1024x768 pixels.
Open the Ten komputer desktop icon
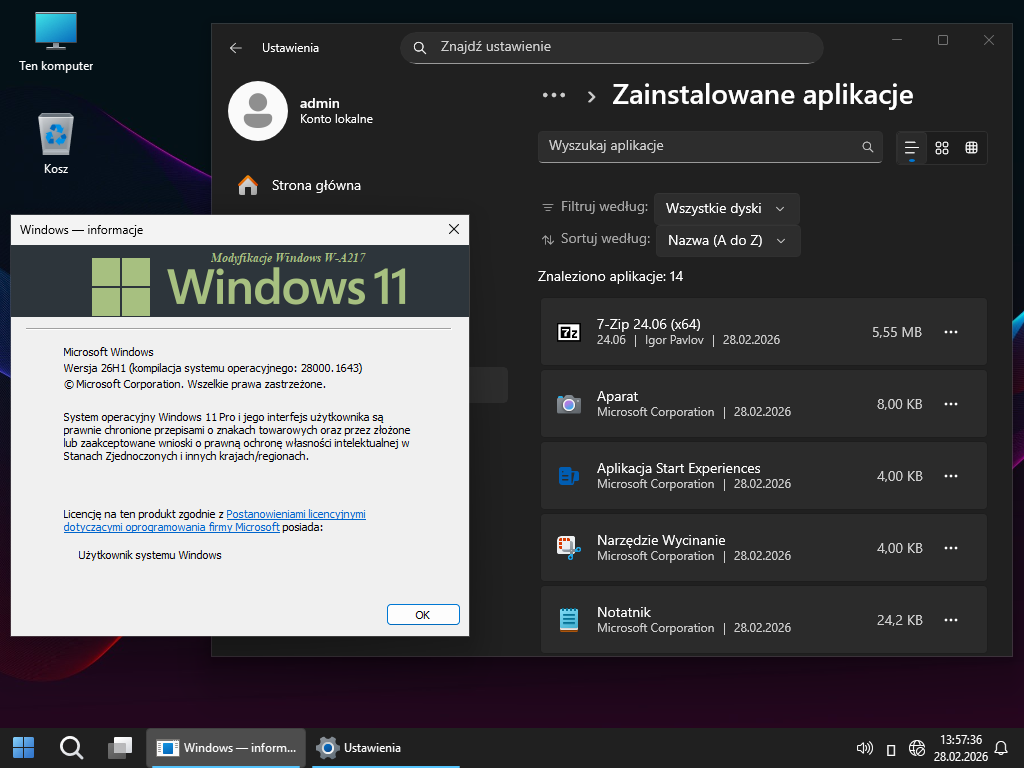coord(56,40)
